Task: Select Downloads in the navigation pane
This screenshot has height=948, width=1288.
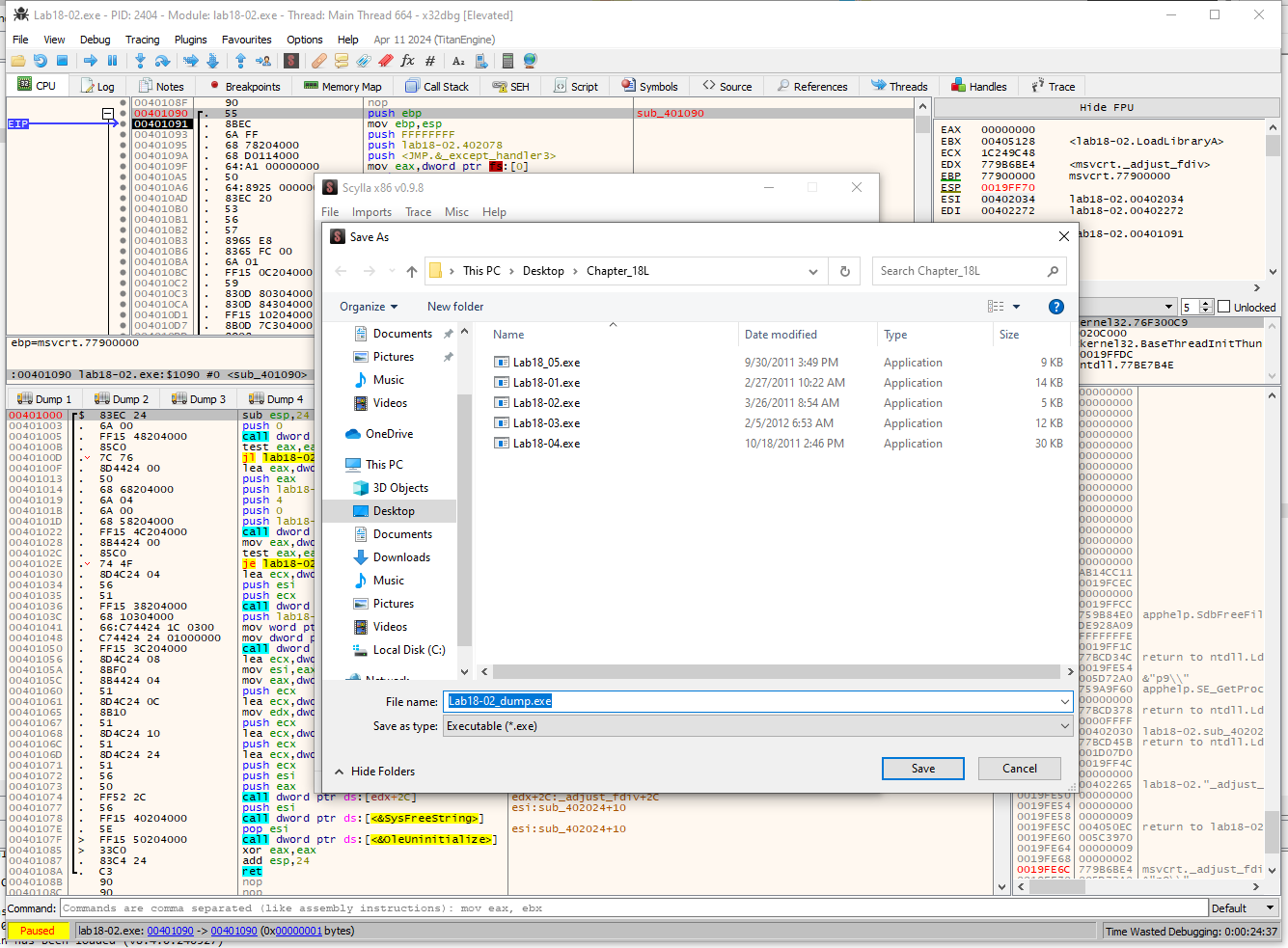Action: tap(401, 557)
